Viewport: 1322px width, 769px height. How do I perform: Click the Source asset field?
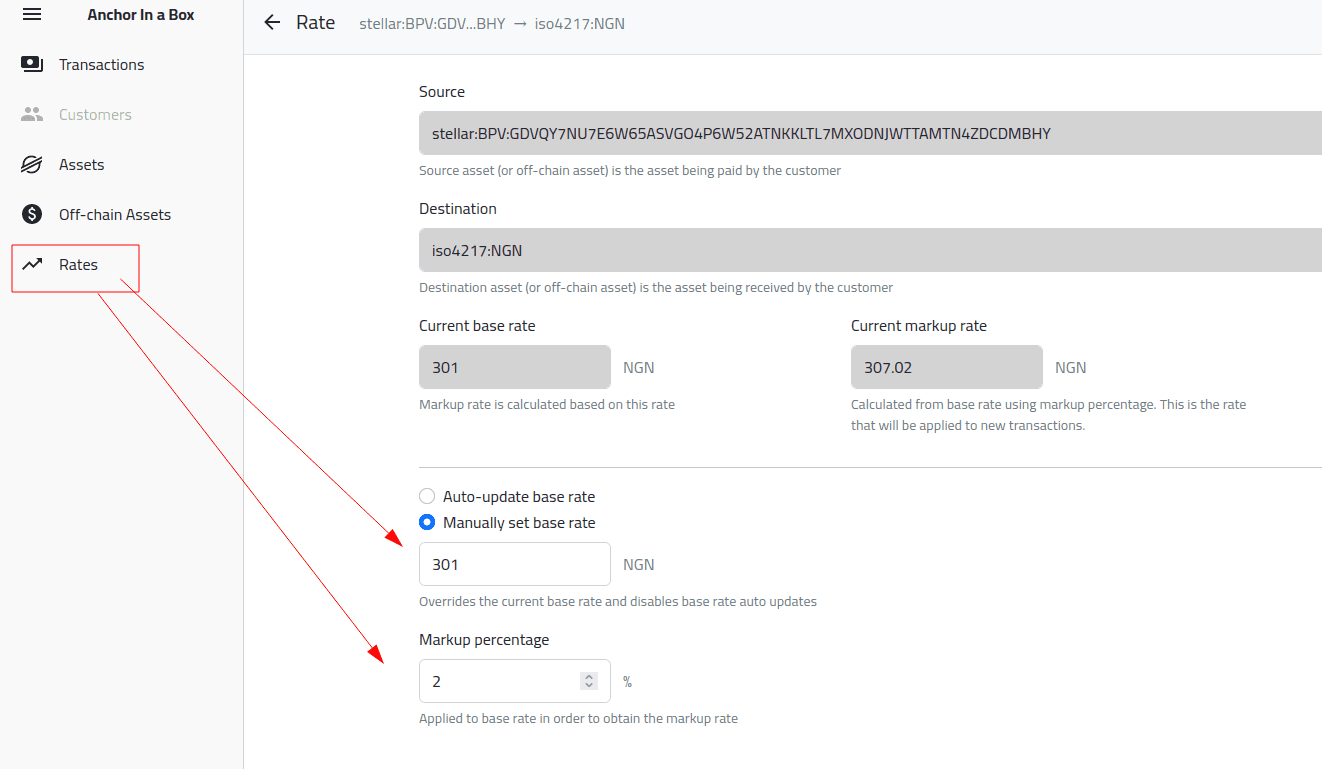point(871,133)
